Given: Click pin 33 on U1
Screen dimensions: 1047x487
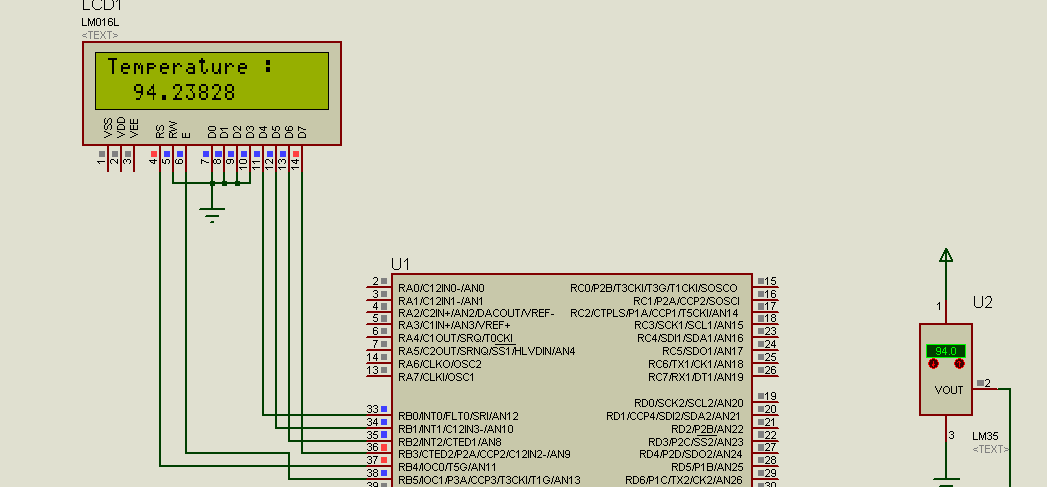Looking at the screenshot, I should tap(377, 409).
